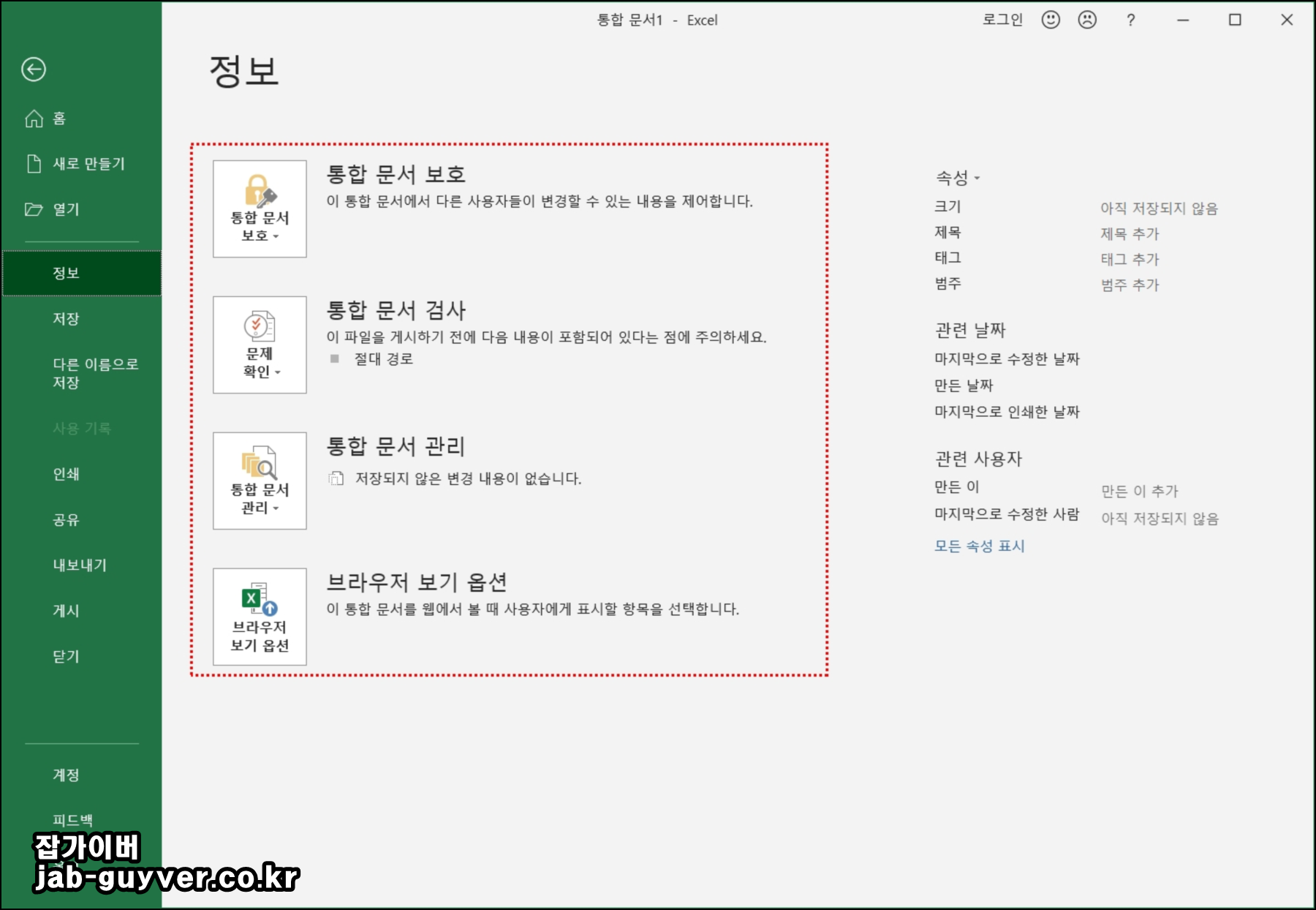Click the frowning face feedback icon
The height and width of the screenshot is (910, 1316).
point(1087,20)
